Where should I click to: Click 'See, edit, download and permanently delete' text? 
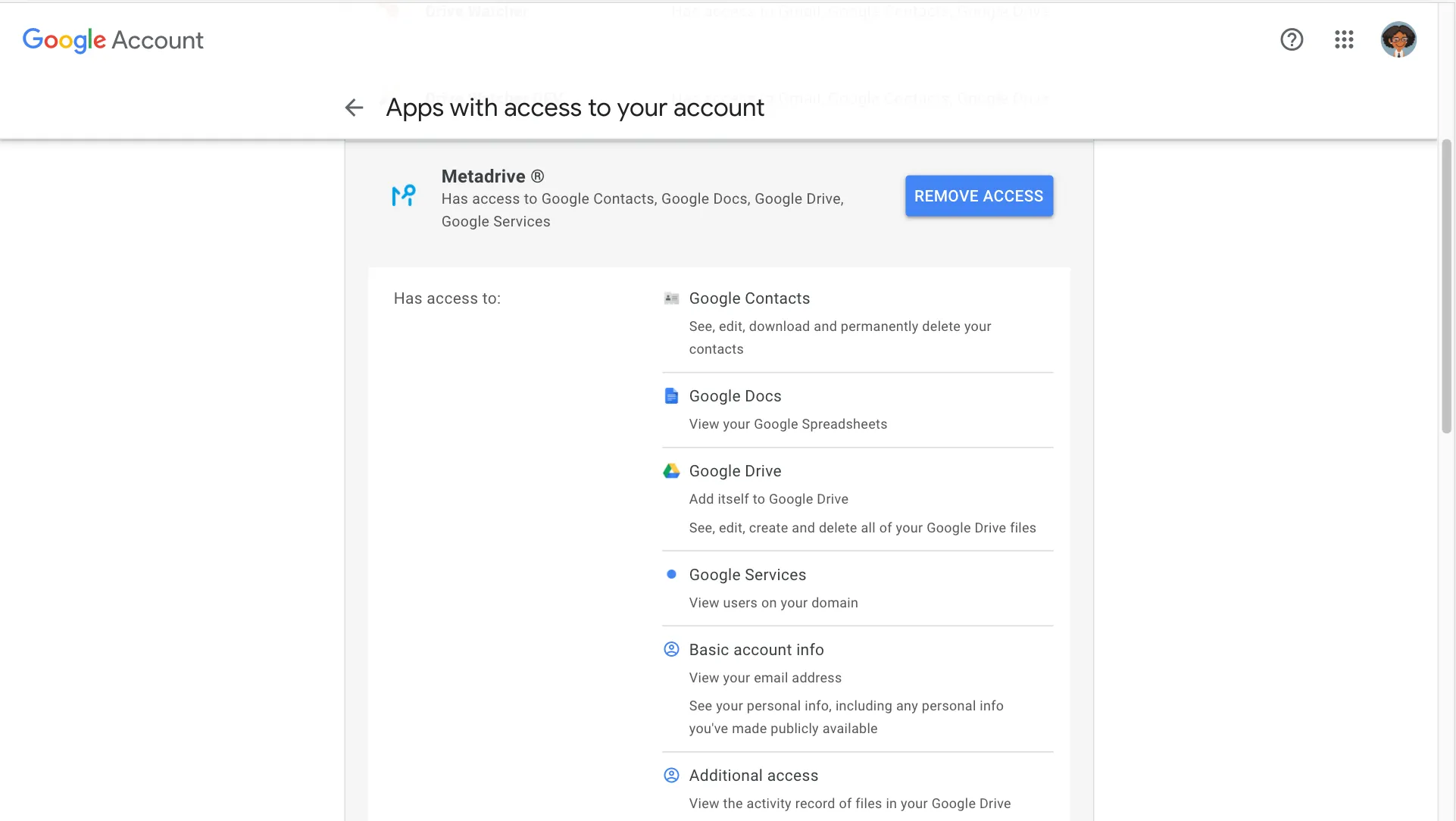(x=840, y=338)
